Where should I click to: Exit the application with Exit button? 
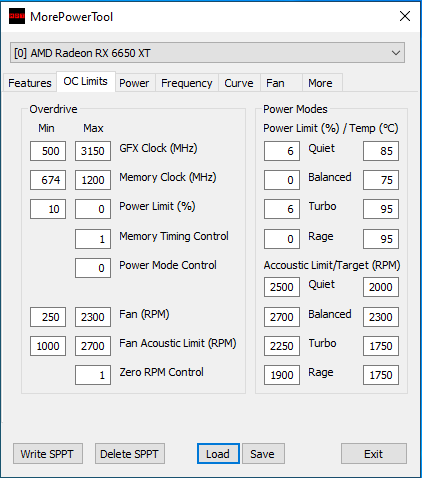click(374, 454)
